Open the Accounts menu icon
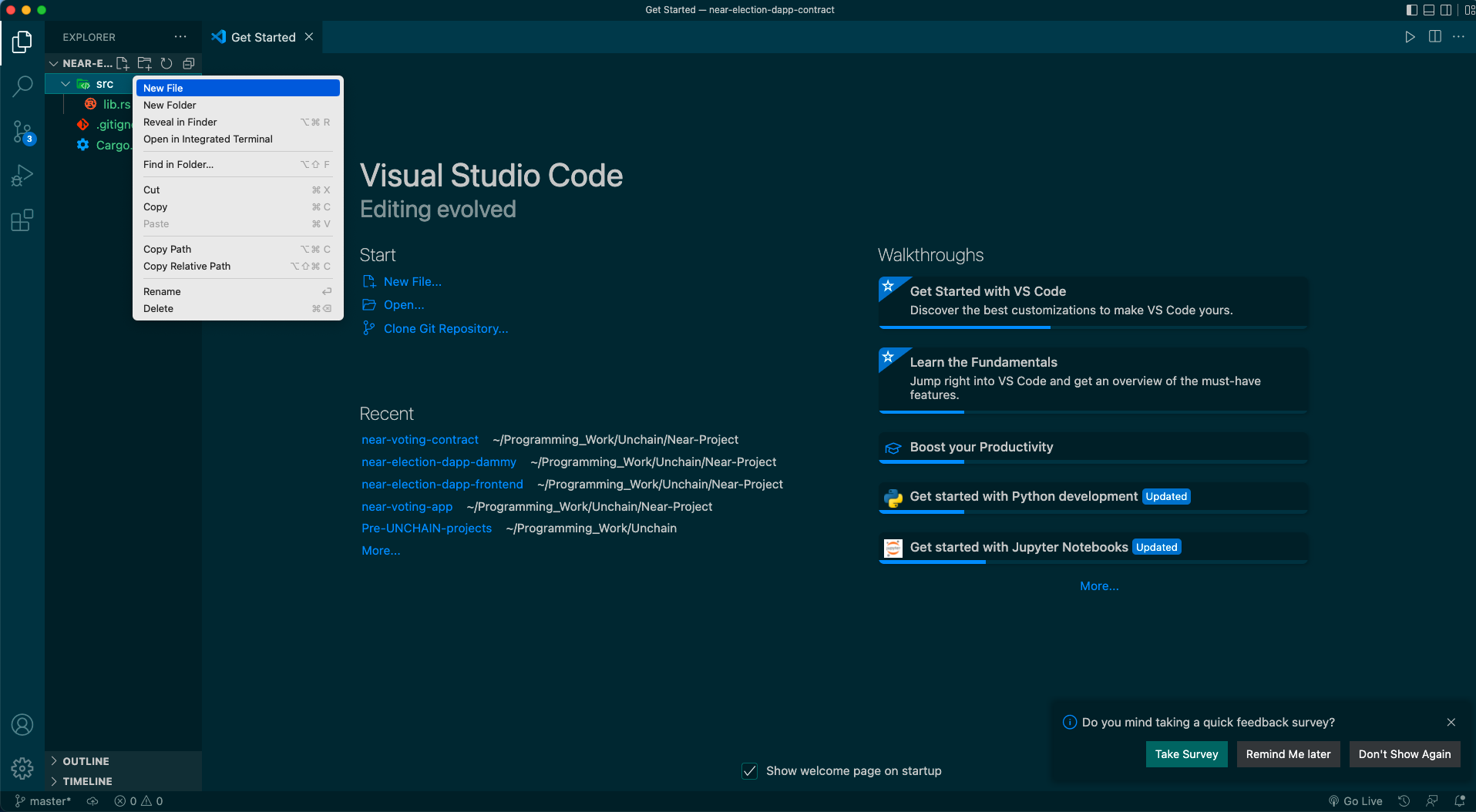 pyautogui.click(x=22, y=725)
